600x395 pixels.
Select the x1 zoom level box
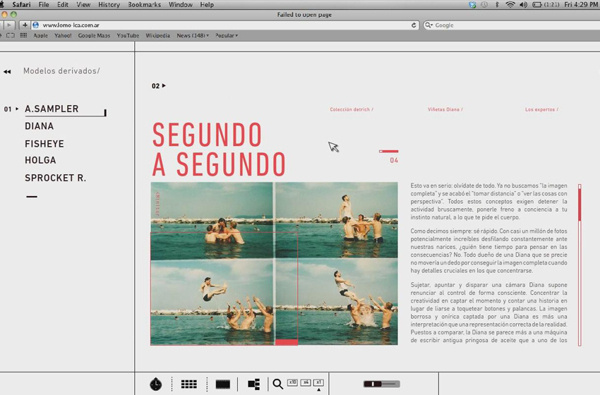coord(318,382)
